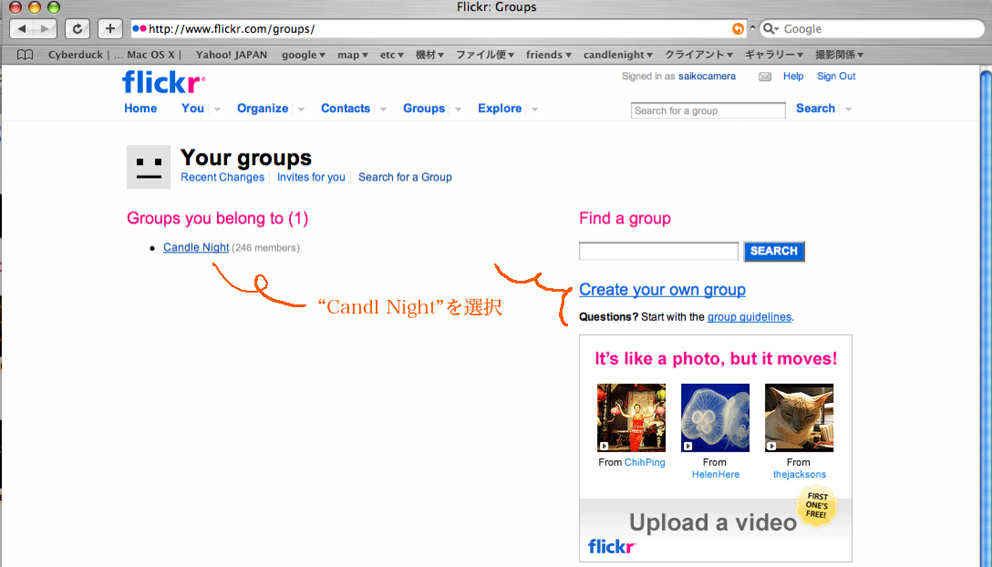View Recent Changes
This screenshot has height=567, width=992.
(x=222, y=177)
